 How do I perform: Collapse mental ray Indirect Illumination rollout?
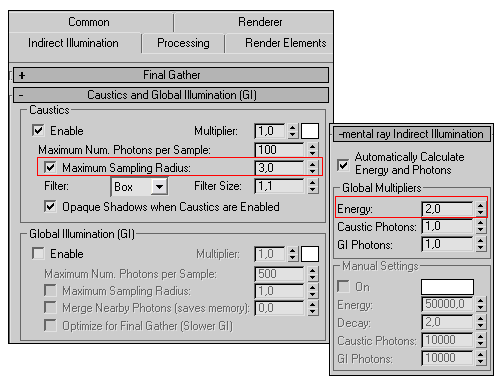[412, 134]
